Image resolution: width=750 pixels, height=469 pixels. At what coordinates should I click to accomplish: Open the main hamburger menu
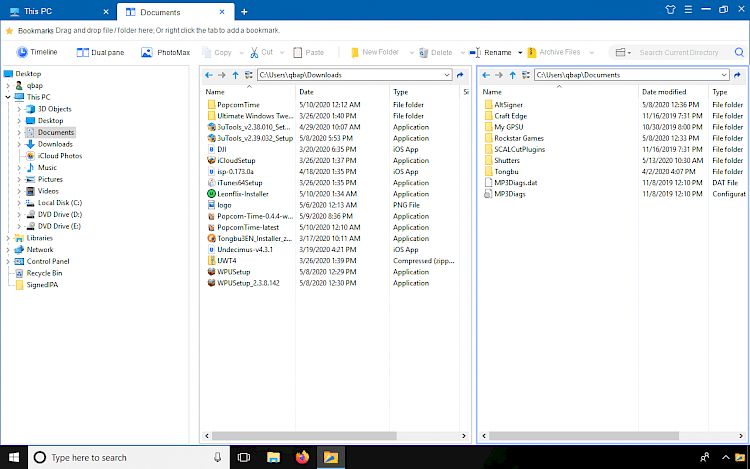(688, 10)
